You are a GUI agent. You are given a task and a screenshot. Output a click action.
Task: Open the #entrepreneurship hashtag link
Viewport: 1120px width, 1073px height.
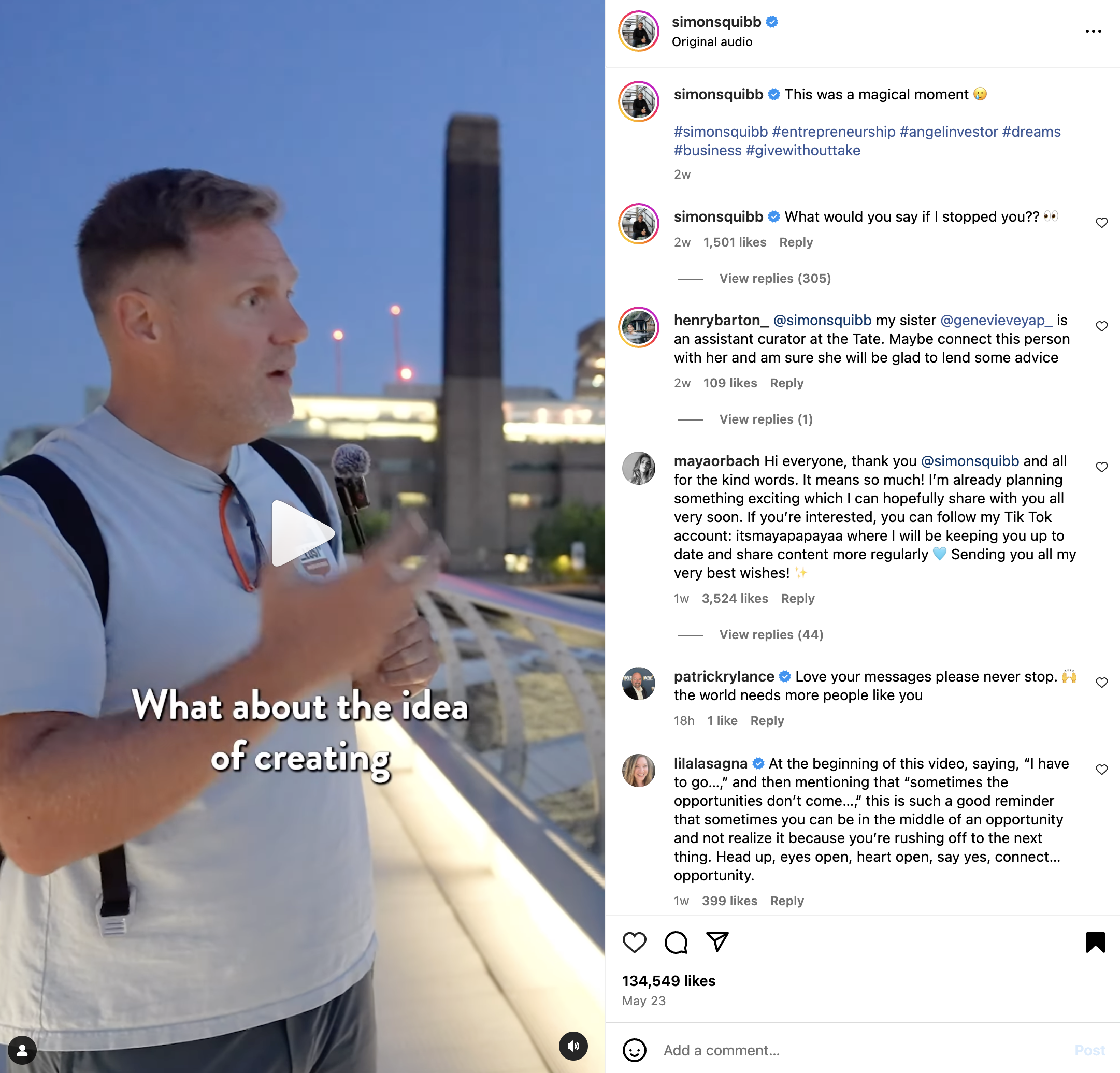(833, 132)
